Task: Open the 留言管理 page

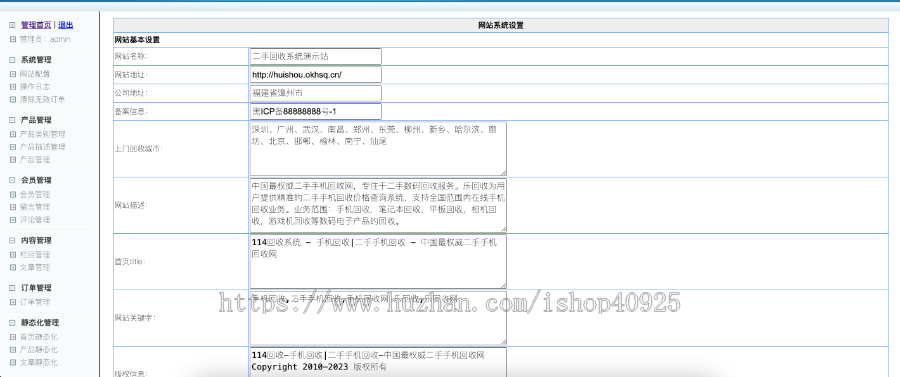Action: coord(35,207)
